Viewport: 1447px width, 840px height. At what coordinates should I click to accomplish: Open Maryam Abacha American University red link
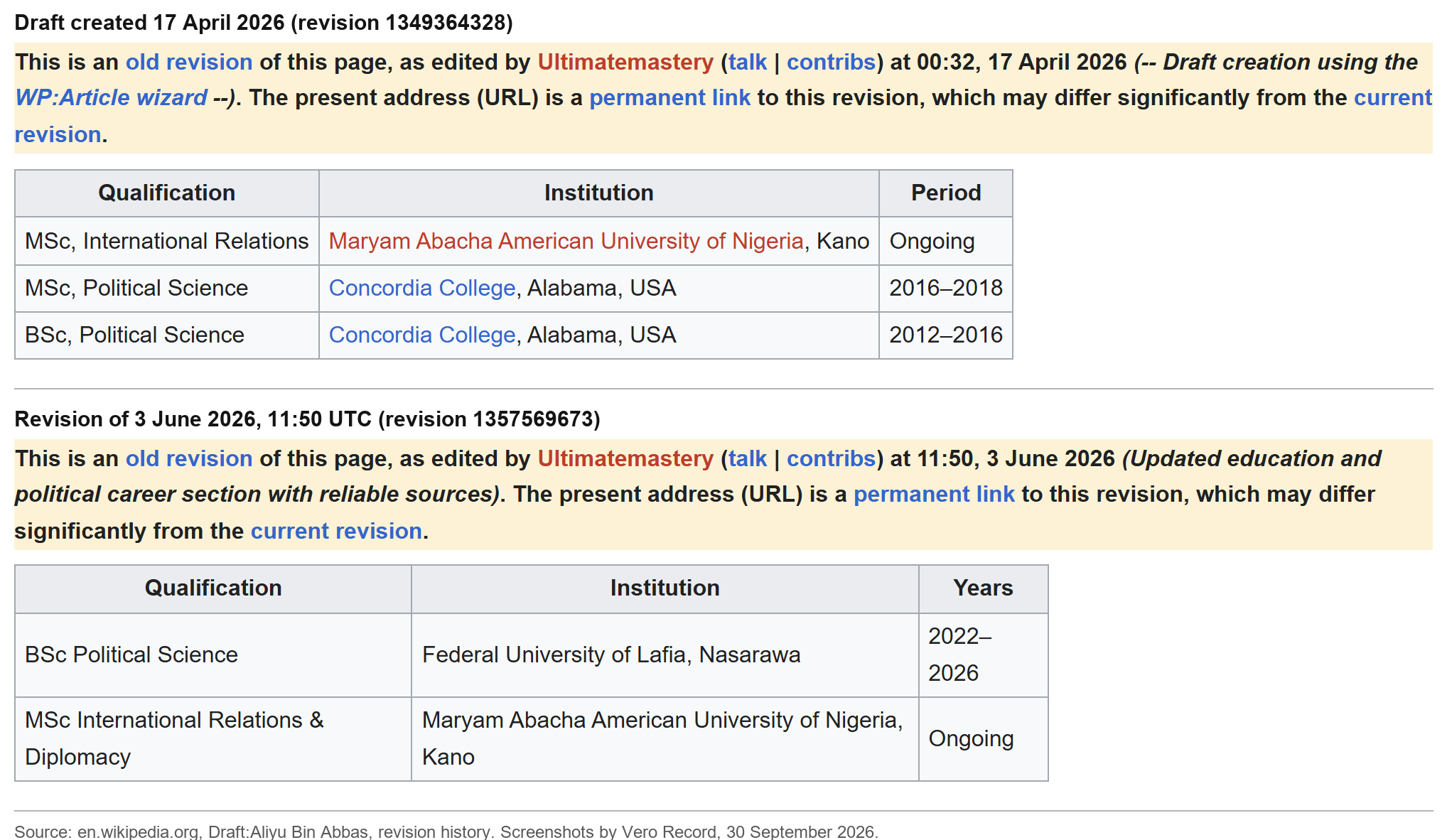[566, 242]
